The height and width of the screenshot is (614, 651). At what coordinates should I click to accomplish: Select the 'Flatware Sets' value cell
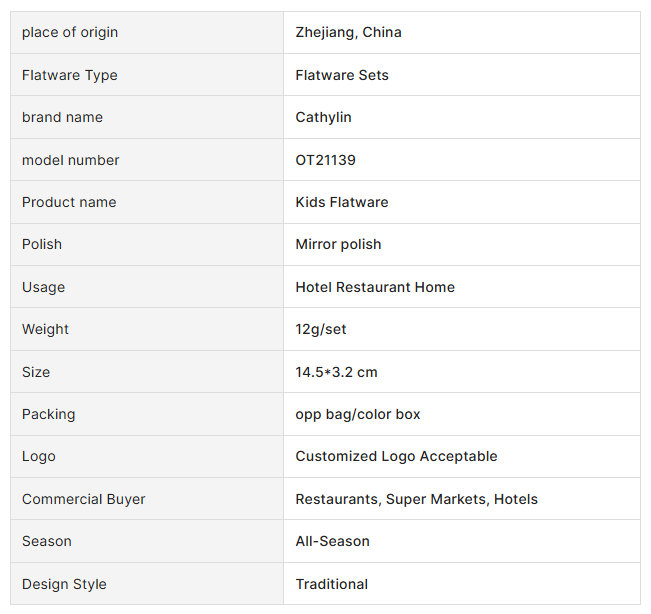point(342,75)
